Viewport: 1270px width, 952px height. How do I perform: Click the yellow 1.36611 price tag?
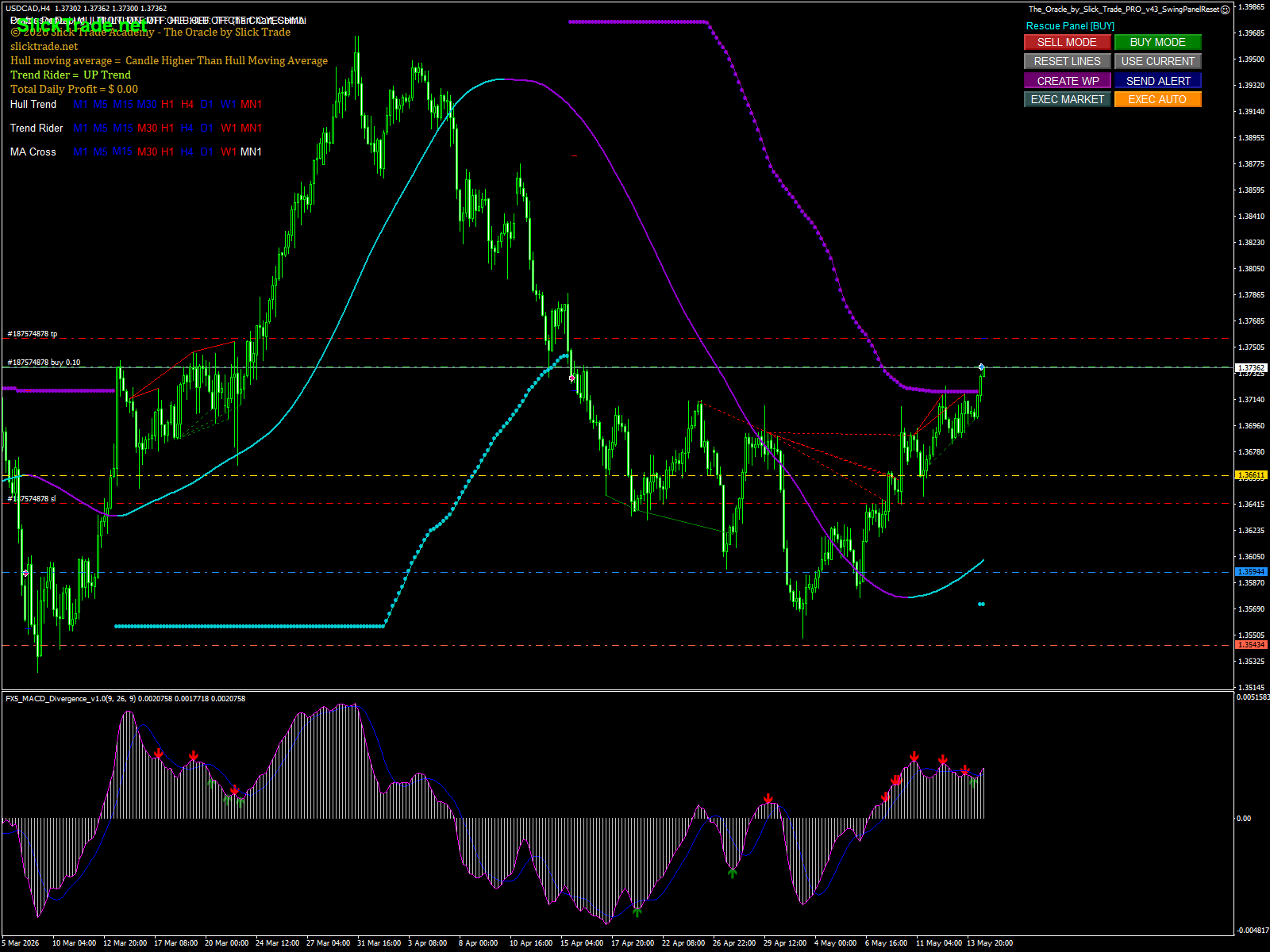(1252, 475)
